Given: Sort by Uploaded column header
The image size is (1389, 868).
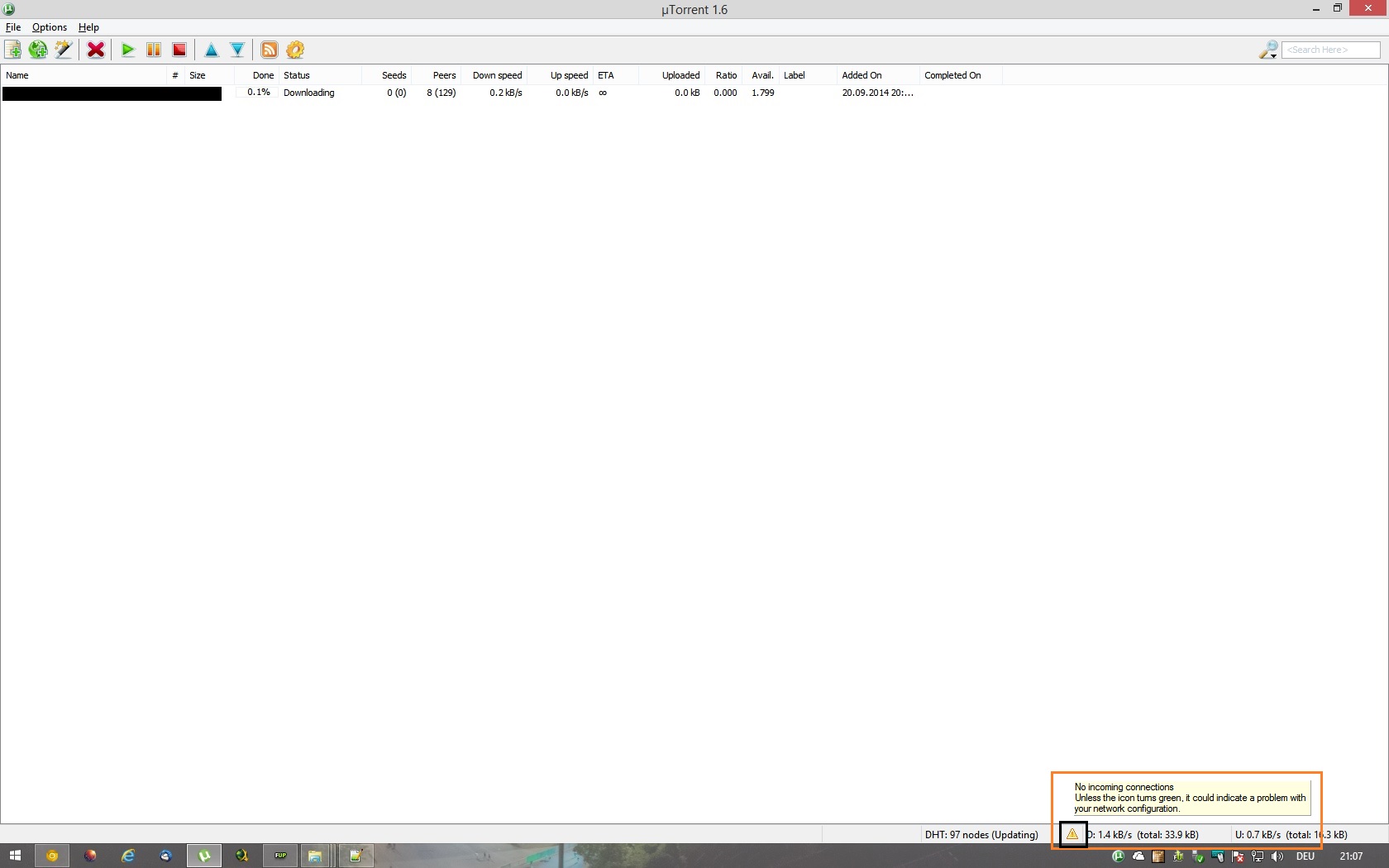Looking at the screenshot, I should pyautogui.click(x=671, y=75).
